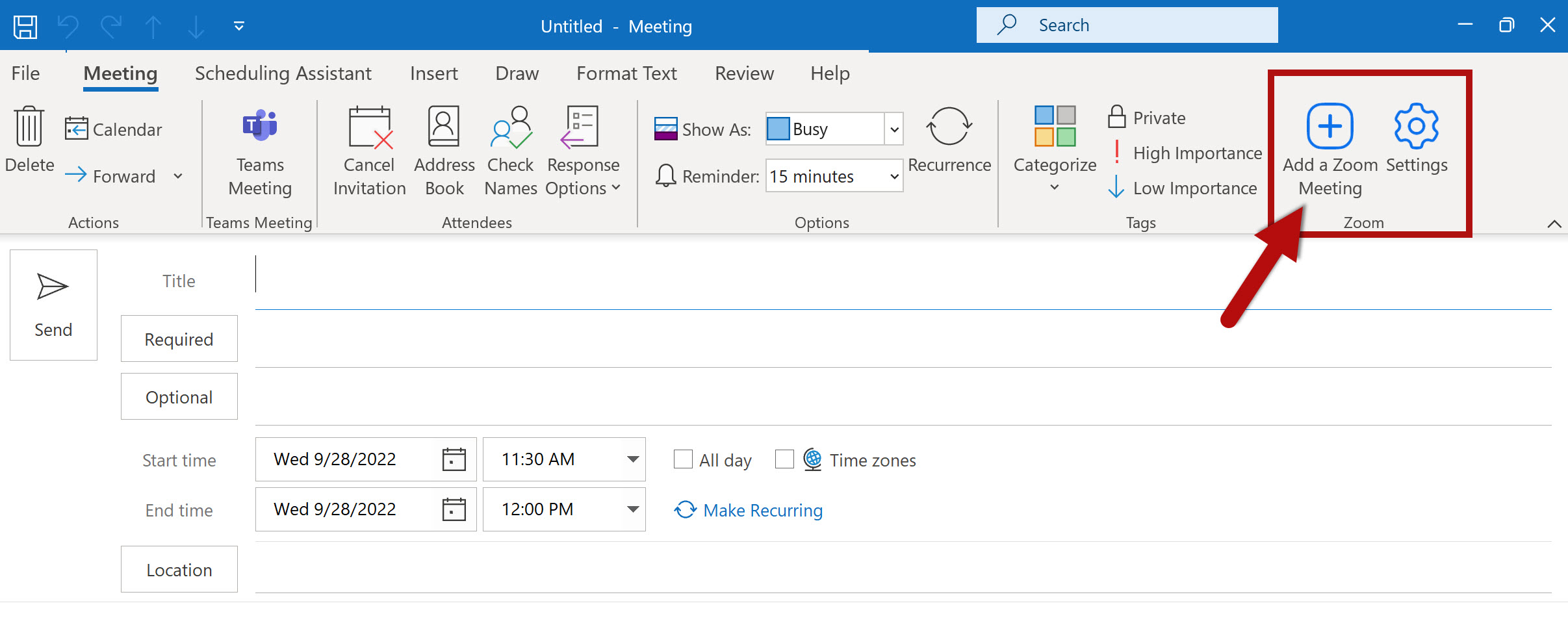This screenshot has width=1568, height=625.
Task: Click into the Title input field
Action: pos(902,281)
